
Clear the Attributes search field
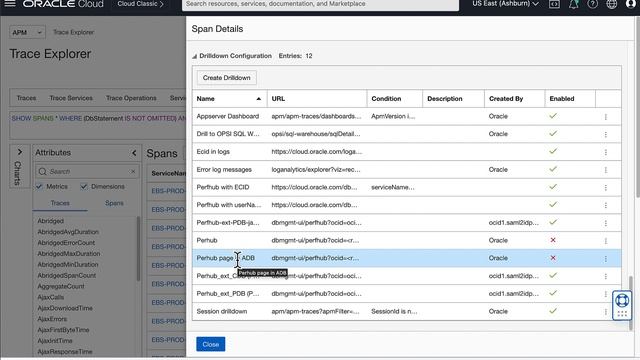133,171
